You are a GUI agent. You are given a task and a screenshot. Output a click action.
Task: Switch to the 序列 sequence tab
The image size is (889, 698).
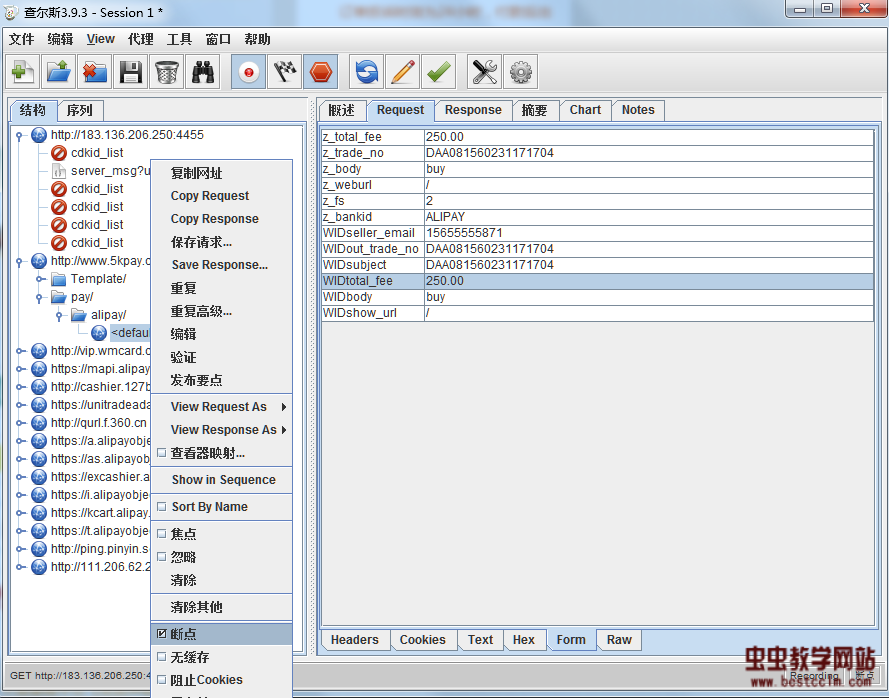point(79,110)
